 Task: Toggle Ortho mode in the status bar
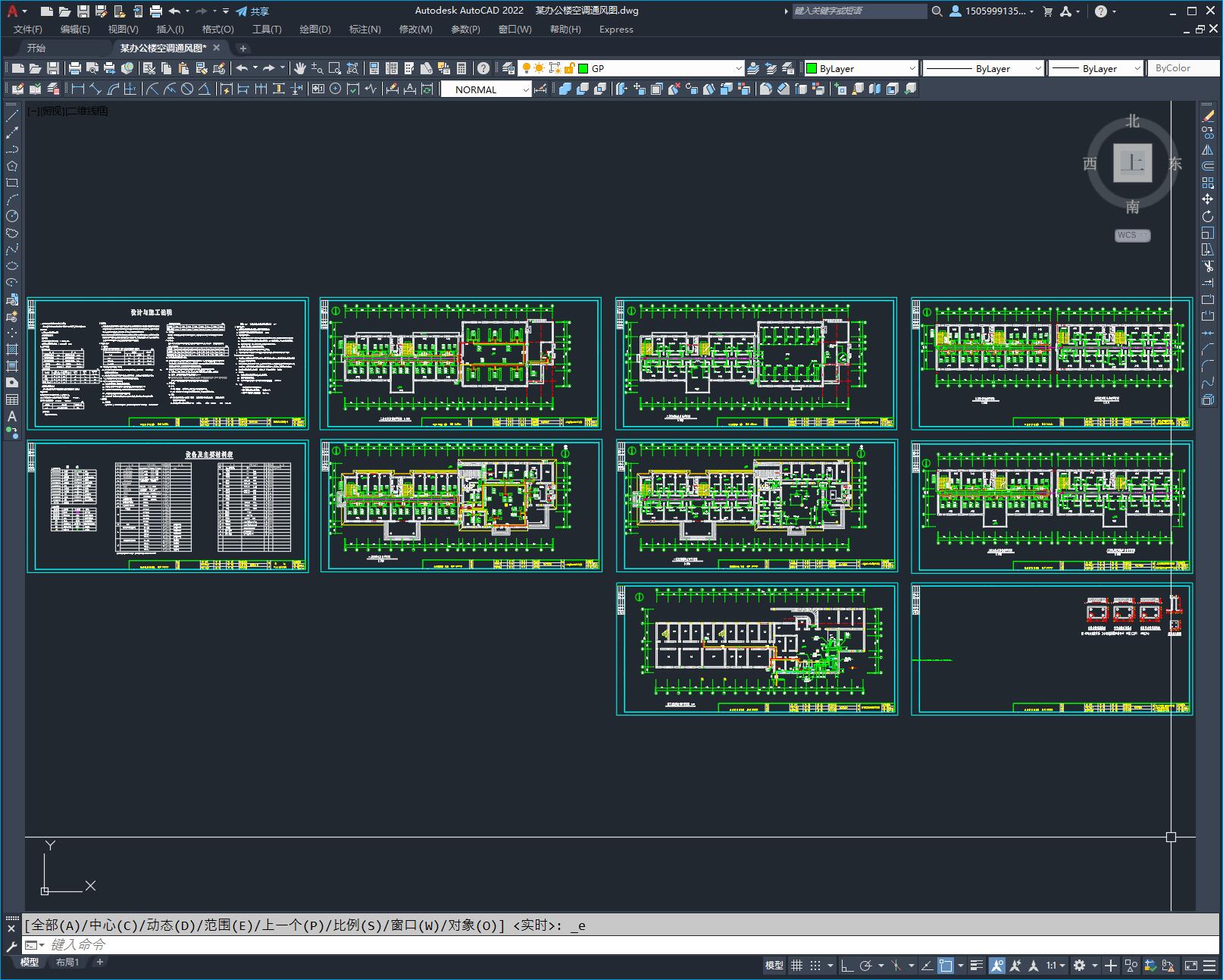pos(846,966)
